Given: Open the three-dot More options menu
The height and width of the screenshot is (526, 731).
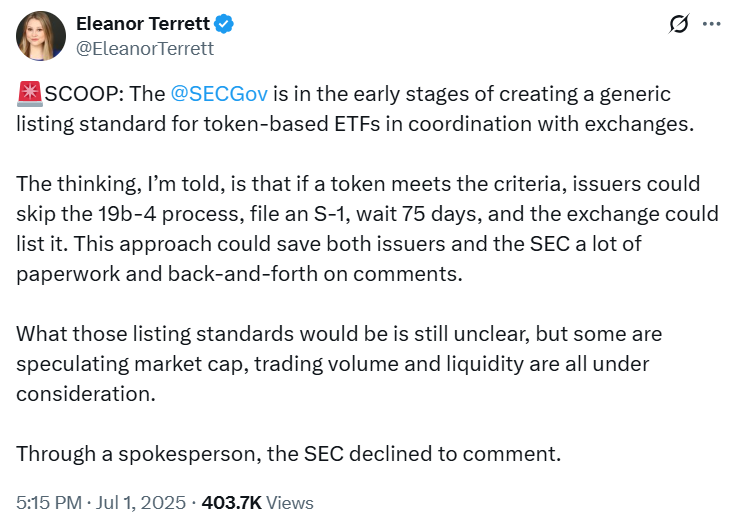Looking at the screenshot, I should tap(711, 24).
